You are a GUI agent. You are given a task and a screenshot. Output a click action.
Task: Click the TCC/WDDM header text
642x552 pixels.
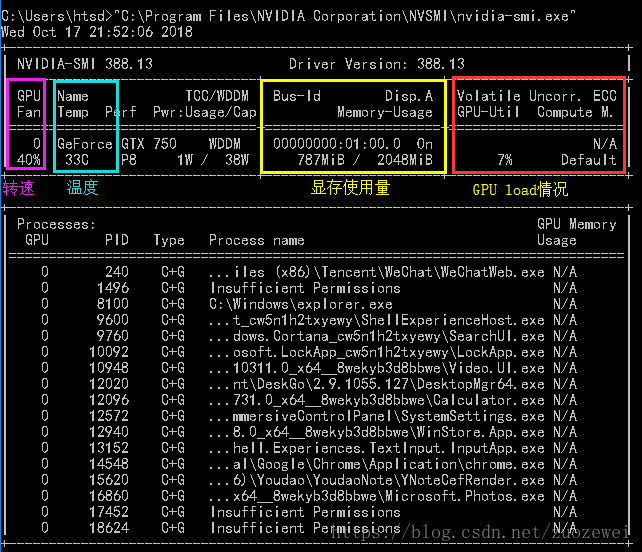click(217, 96)
